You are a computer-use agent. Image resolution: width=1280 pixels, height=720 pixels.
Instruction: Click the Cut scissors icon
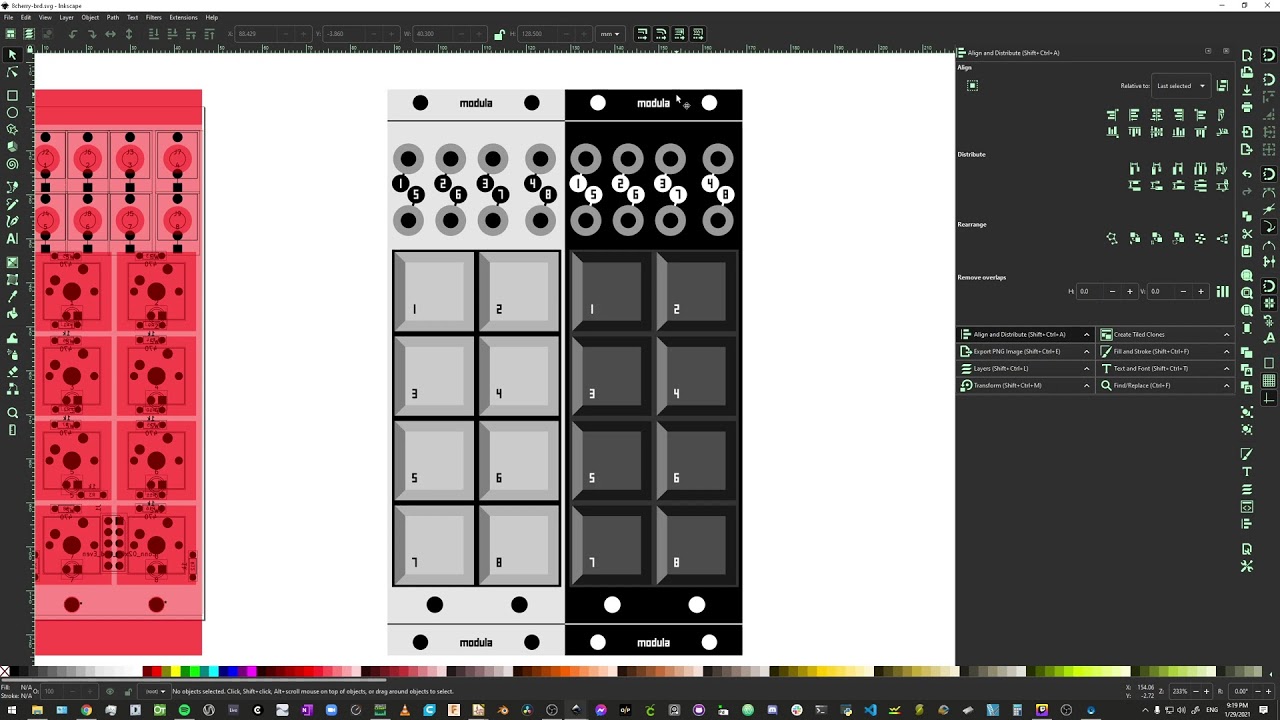pos(1247,233)
